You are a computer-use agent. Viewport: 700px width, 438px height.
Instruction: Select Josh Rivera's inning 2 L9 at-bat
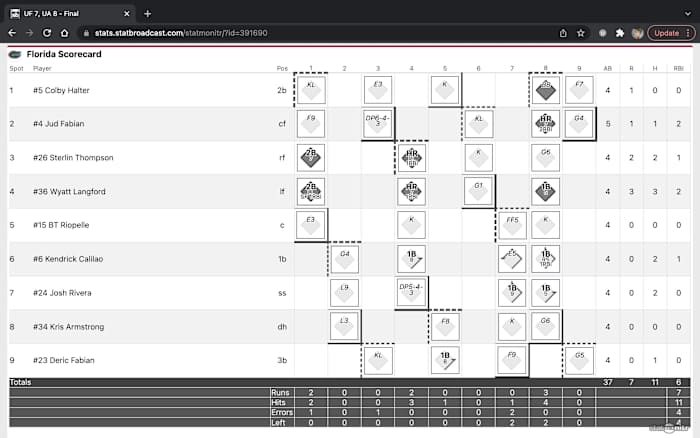coord(345,293)
